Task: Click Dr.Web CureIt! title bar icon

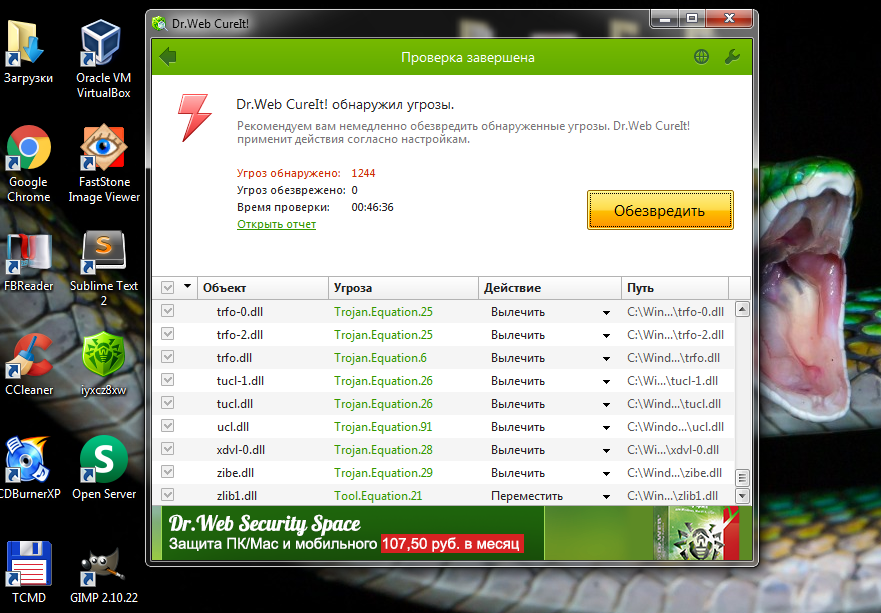Action: 160,24
